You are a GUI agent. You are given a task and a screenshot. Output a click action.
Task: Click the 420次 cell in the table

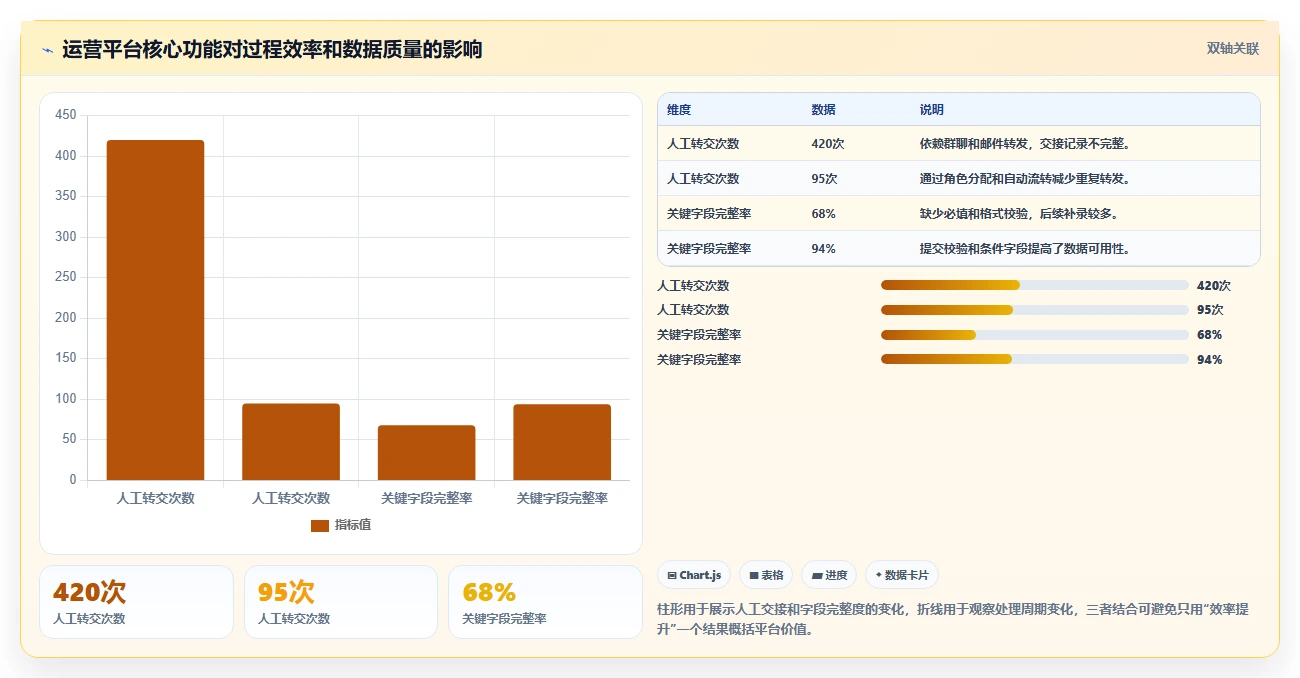click(x=828, y=144)
